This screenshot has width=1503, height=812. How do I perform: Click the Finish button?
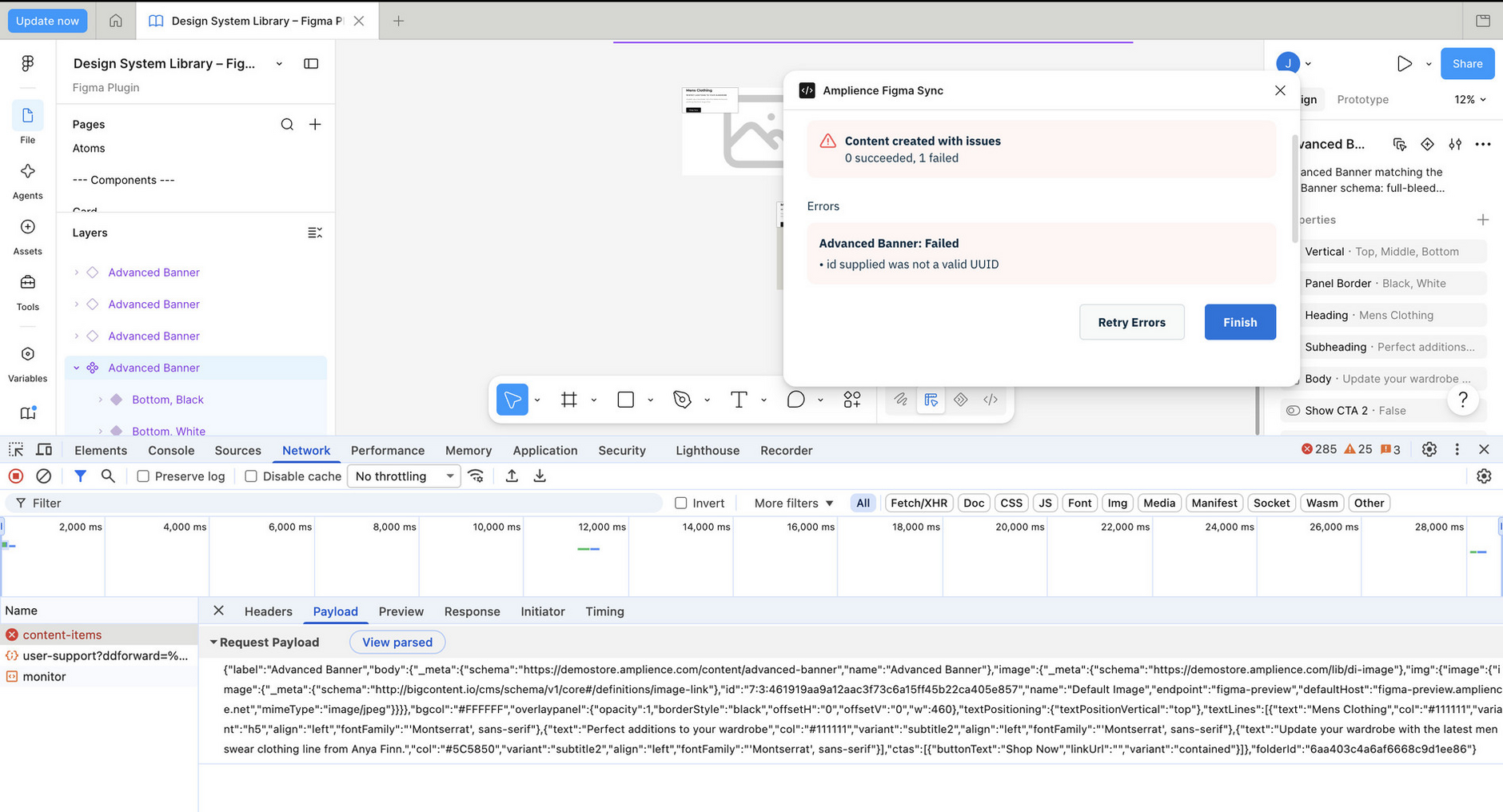pos(1240,322)
